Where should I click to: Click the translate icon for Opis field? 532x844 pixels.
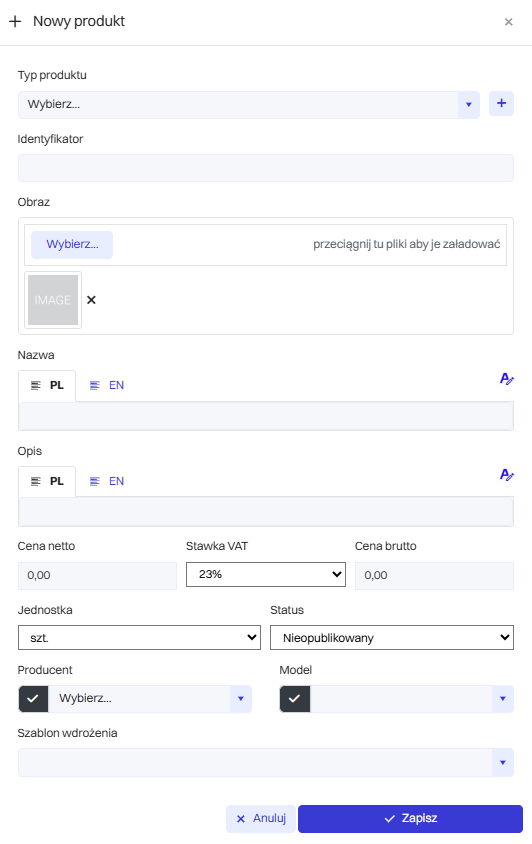tap(506, 475)
